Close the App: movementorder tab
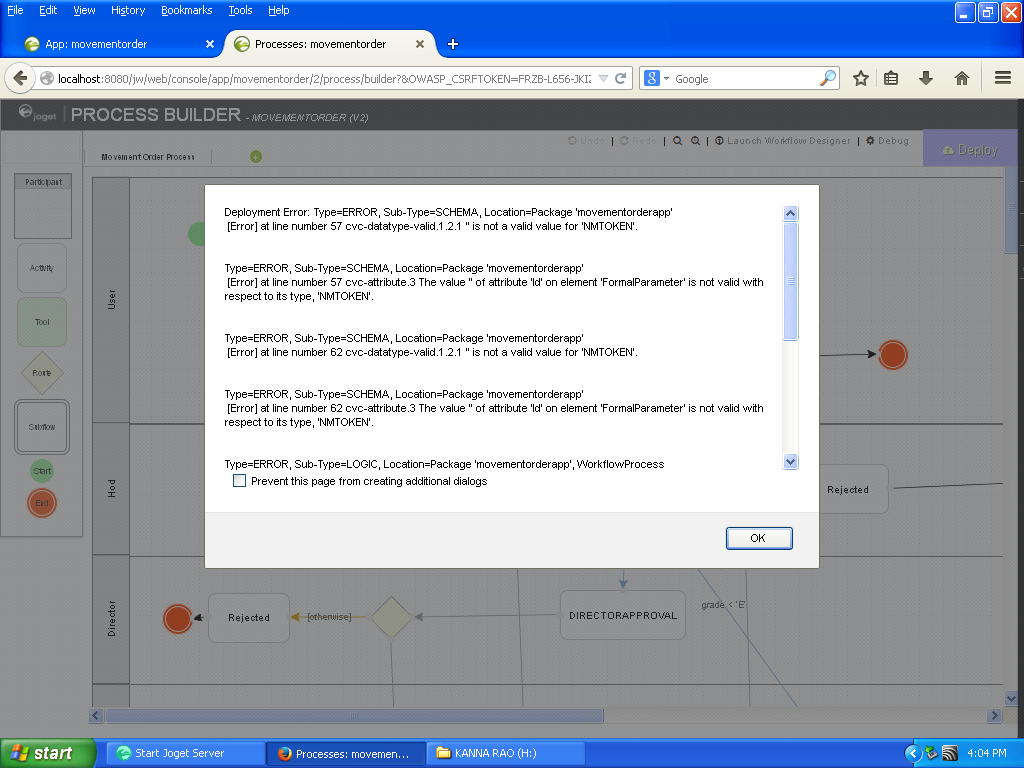 click(x=210, y=44)
